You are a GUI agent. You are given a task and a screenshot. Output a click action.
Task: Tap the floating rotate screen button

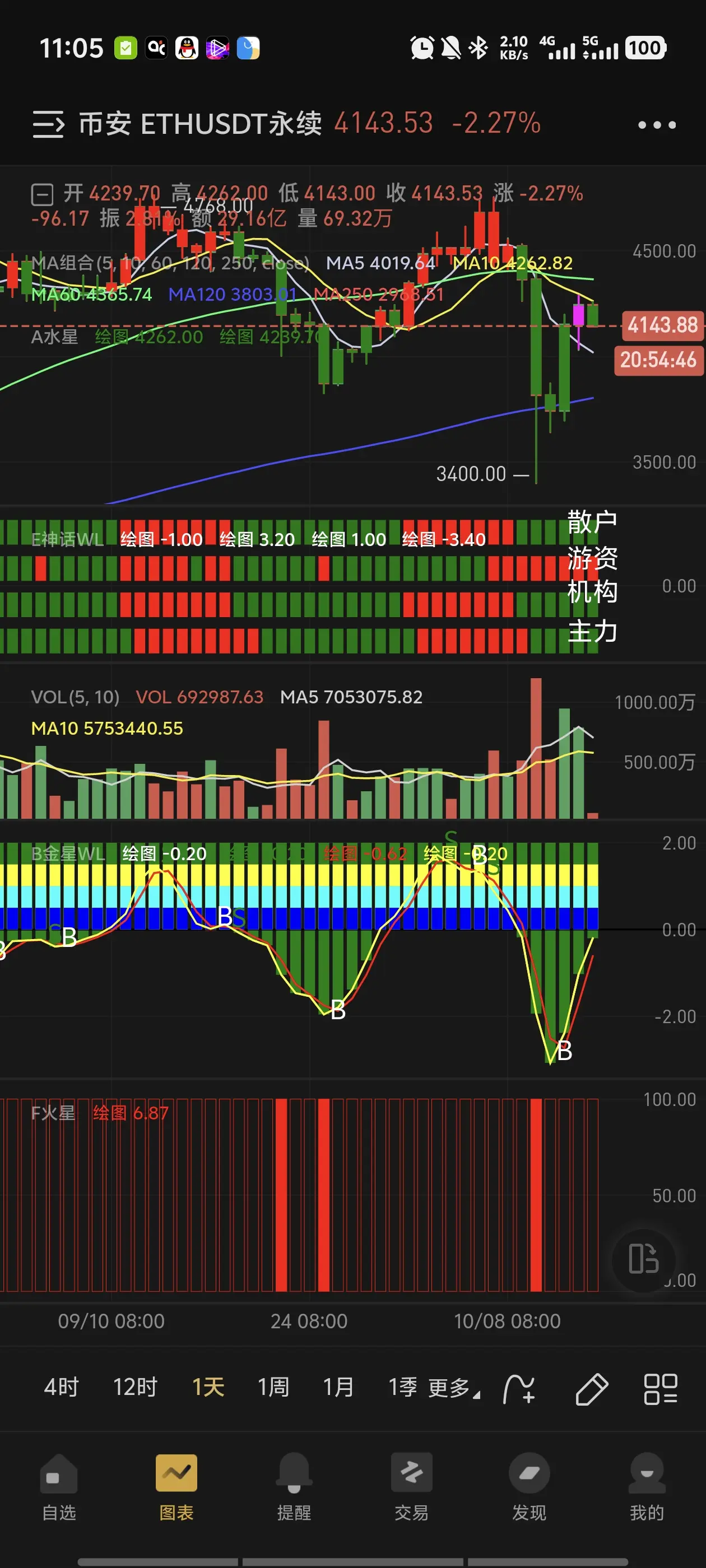tap(644, 1259)
